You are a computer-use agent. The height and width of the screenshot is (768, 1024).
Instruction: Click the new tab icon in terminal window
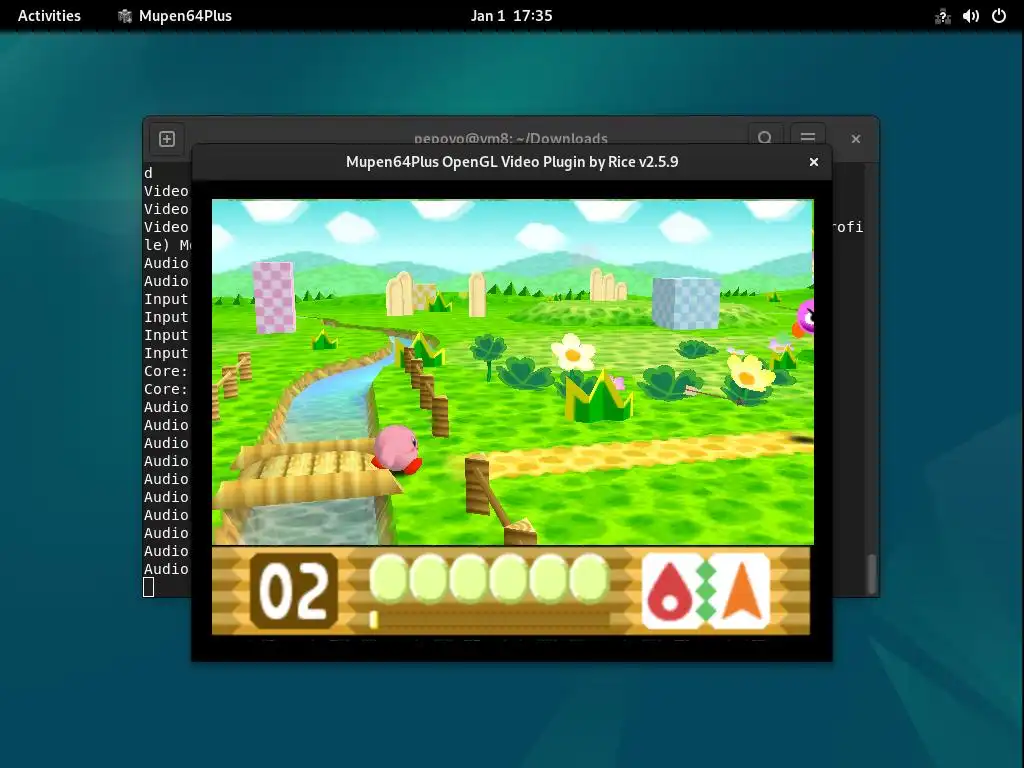tap(167, 138)
